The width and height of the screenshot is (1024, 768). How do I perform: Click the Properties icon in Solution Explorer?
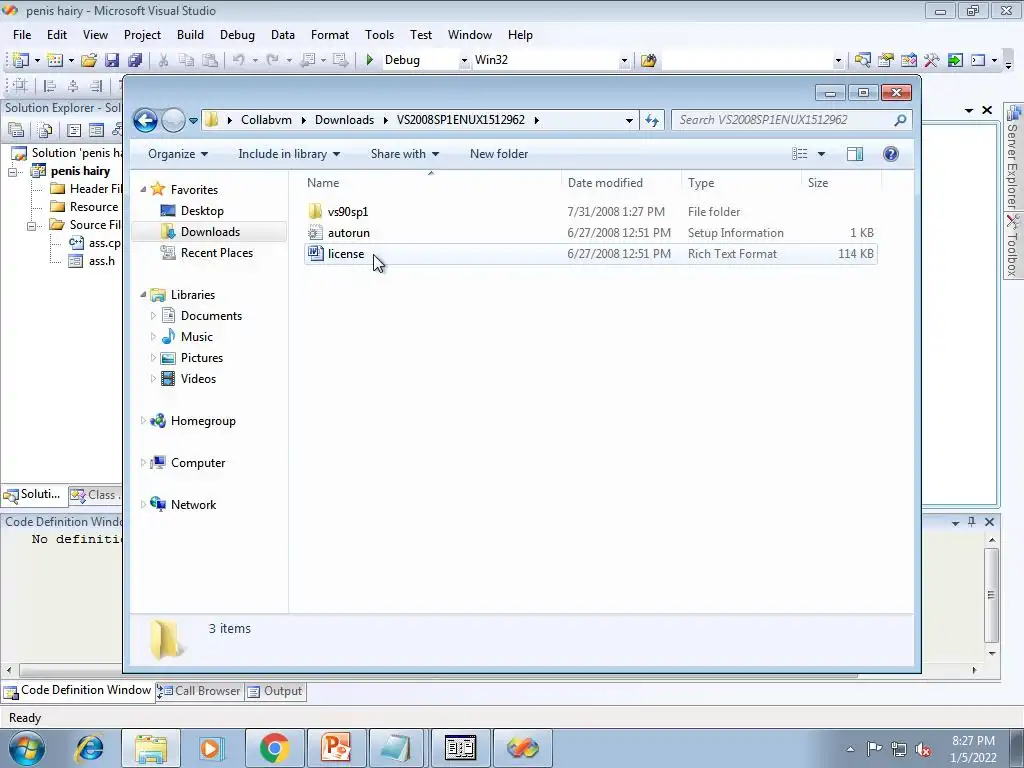[16, 130]
